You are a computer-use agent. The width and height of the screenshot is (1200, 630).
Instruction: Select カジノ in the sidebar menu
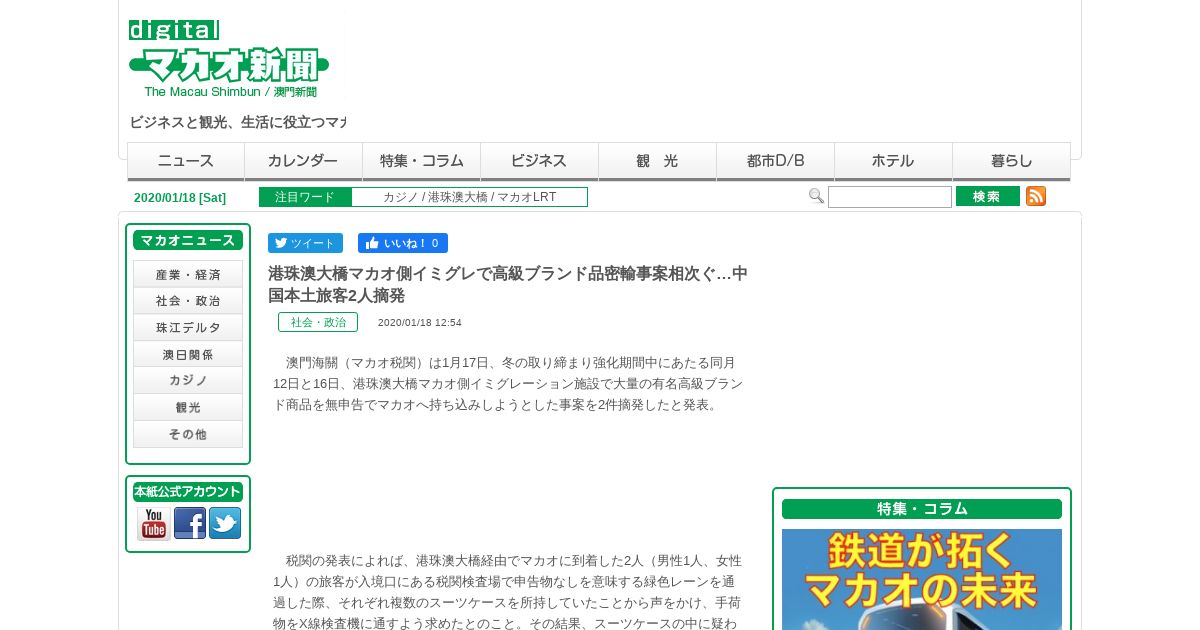[188, 380]
